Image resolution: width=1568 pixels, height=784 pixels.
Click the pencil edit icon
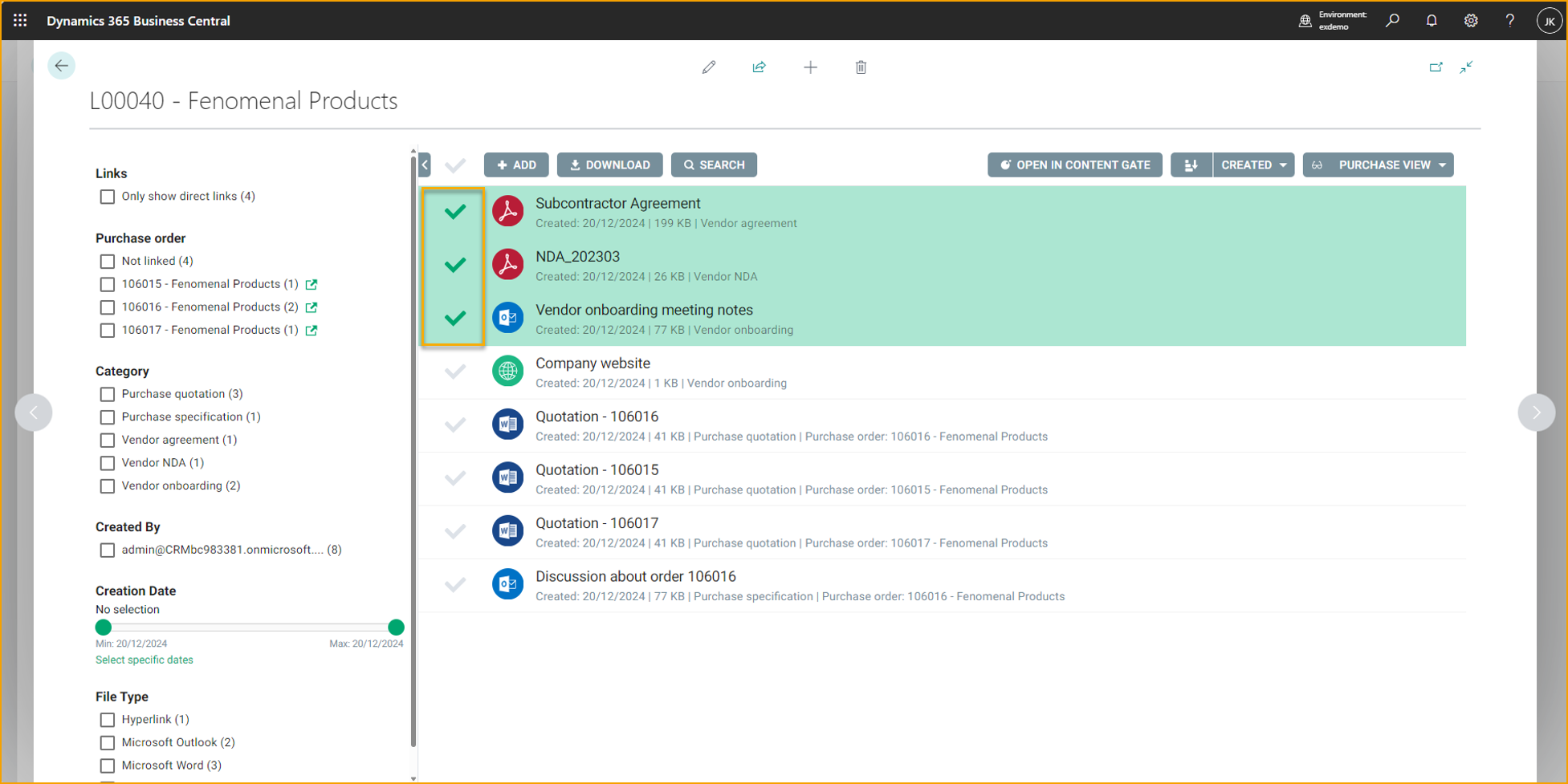coord(708,67)
